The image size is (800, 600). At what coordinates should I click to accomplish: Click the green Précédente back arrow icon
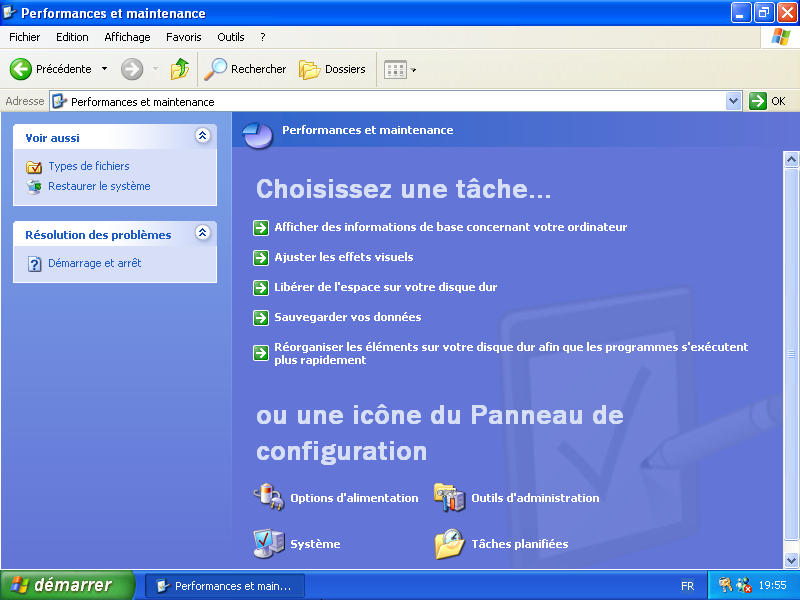[x=21, y=69]
